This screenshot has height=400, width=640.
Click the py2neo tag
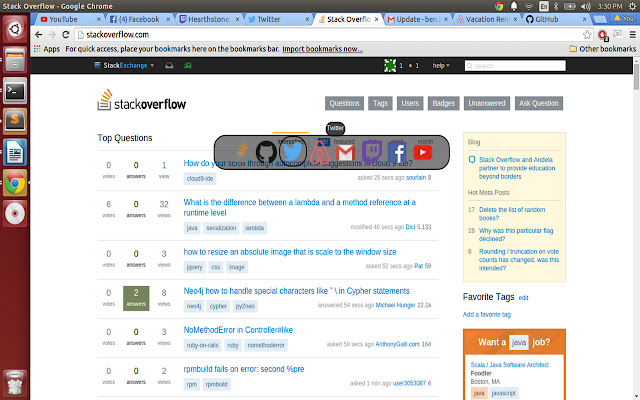245,306
